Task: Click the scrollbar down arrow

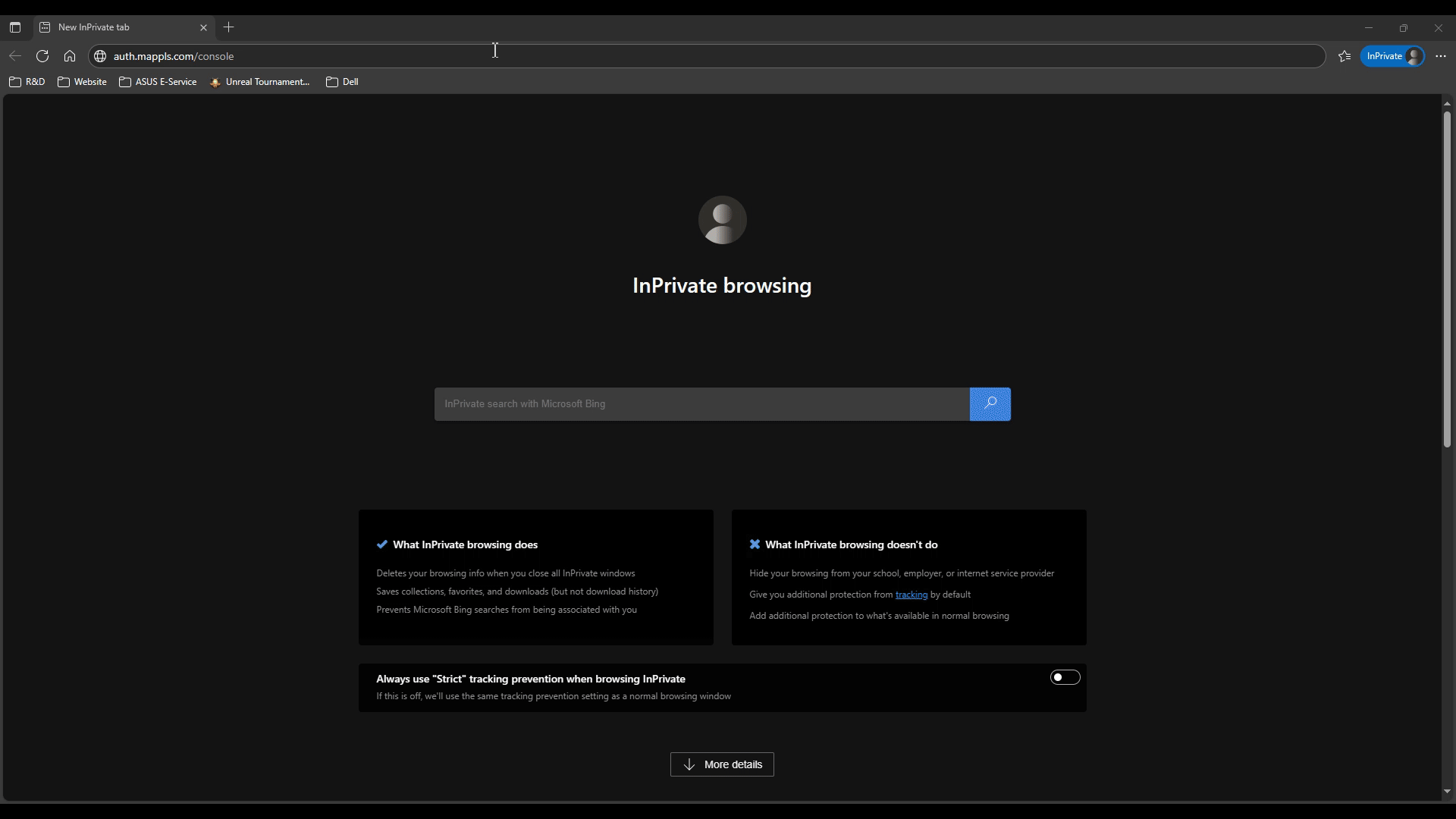Action: click(x=1447, y=792)
